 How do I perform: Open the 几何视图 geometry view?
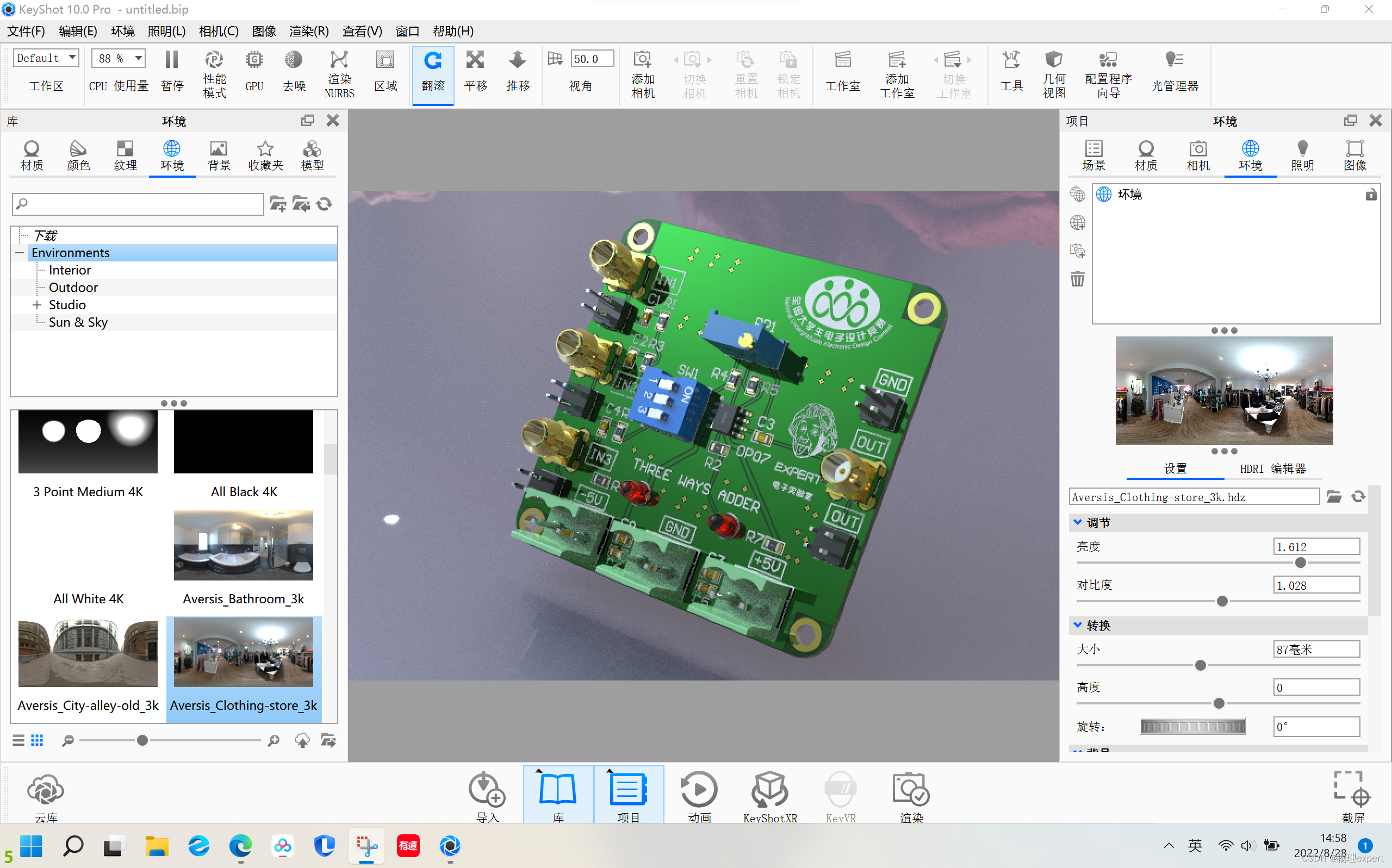click(1054, 74)
